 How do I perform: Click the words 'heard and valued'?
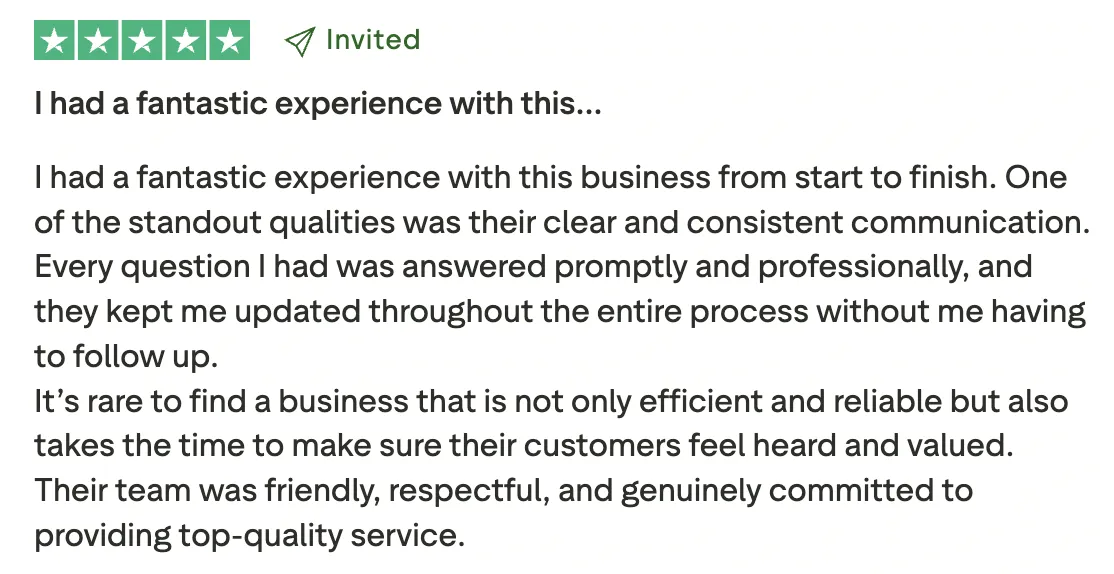[880, 446]
